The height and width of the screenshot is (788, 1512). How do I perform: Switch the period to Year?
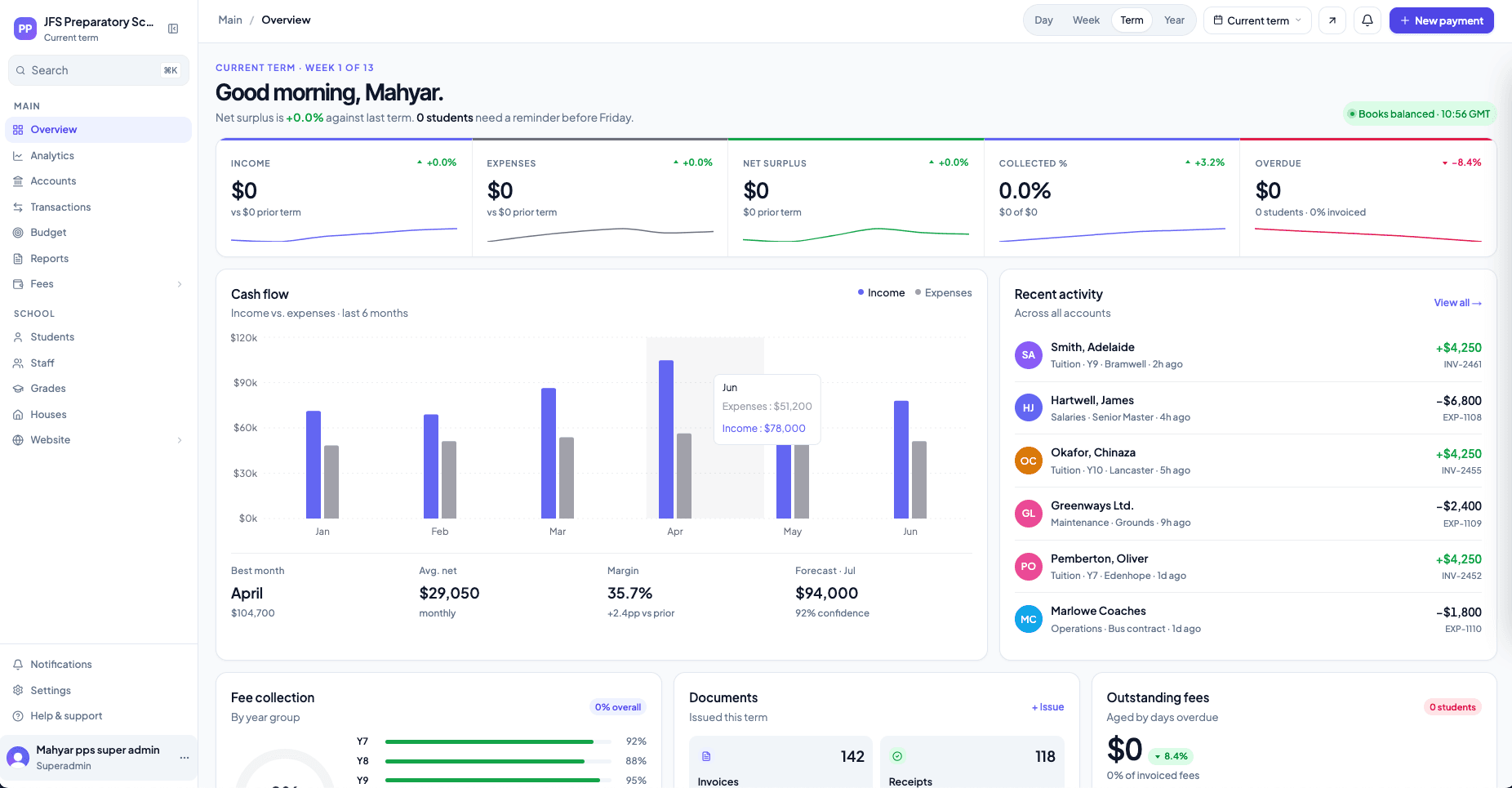pyautogui.click(x=1174, y=20)
